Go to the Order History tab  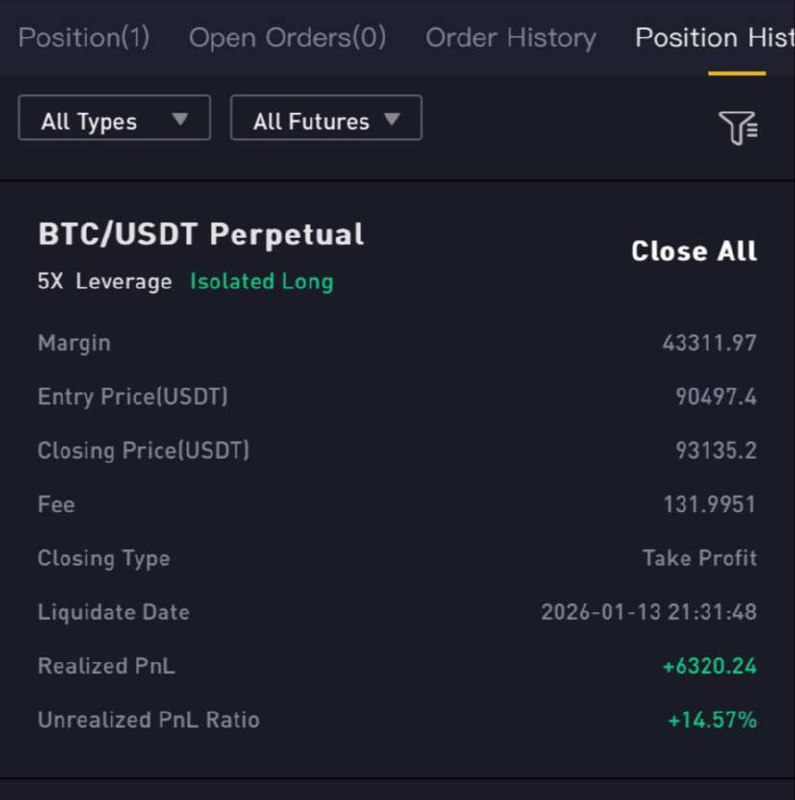tap(510, 38)
